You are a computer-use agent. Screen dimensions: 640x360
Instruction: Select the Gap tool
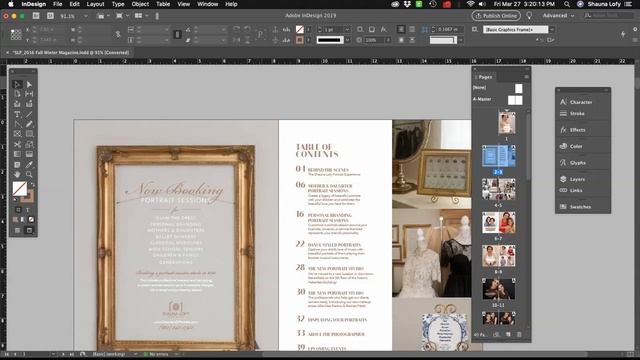point(29,94)
